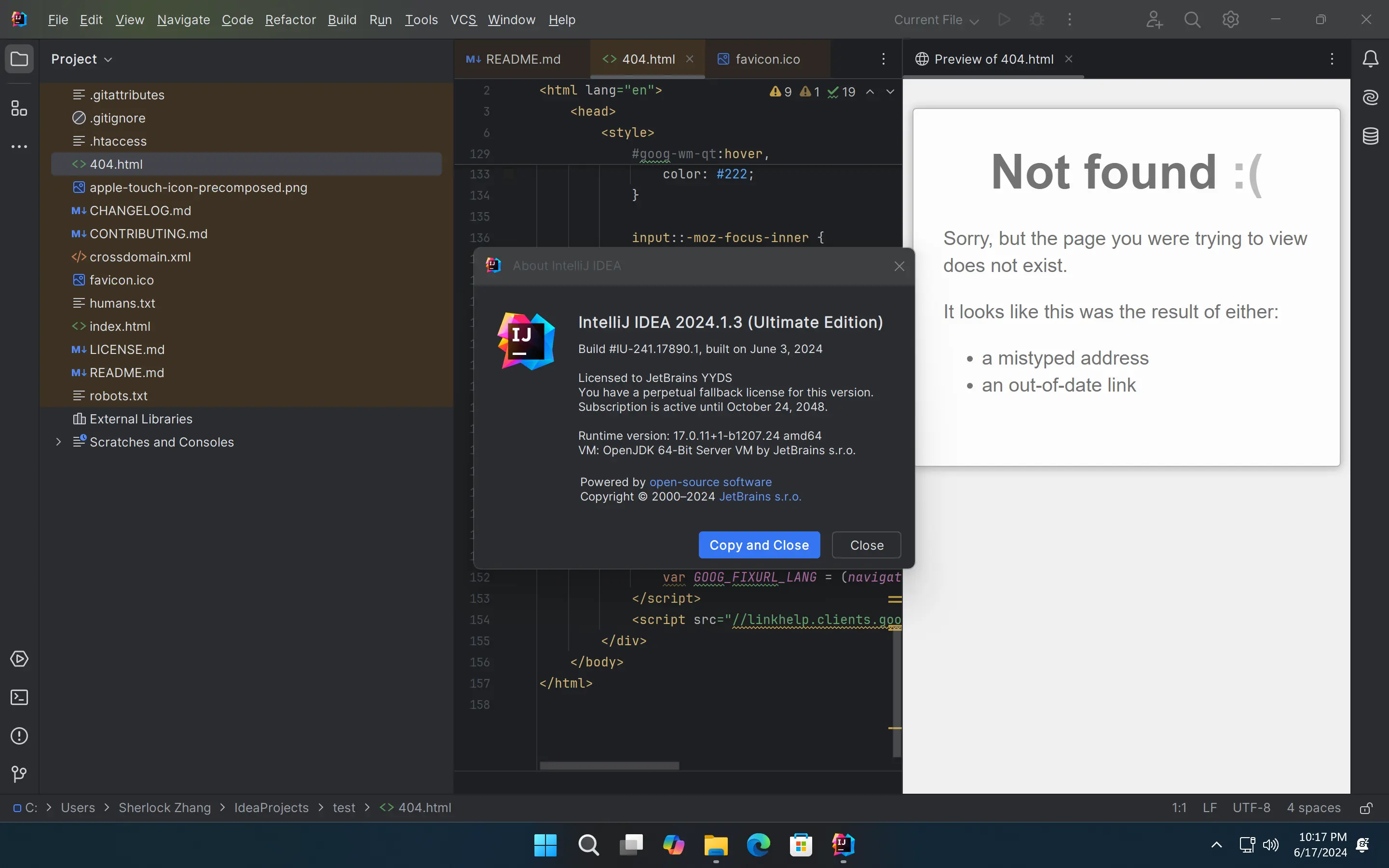Screen dimensions: 1389x868
Task: Open the Current File run configuration dropdown
Action: pos(936,19)
